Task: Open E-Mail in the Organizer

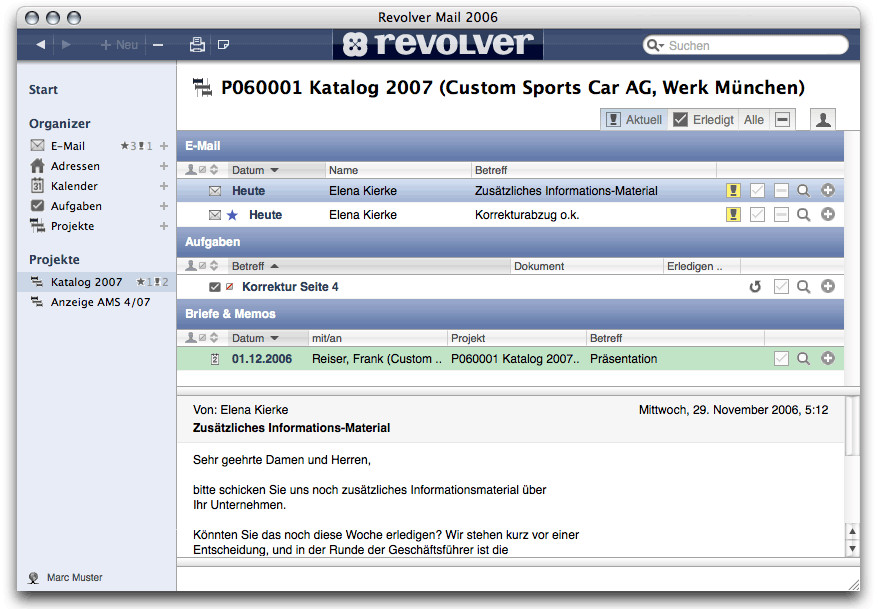Action: pyautogui.click(x=68, y=146)
